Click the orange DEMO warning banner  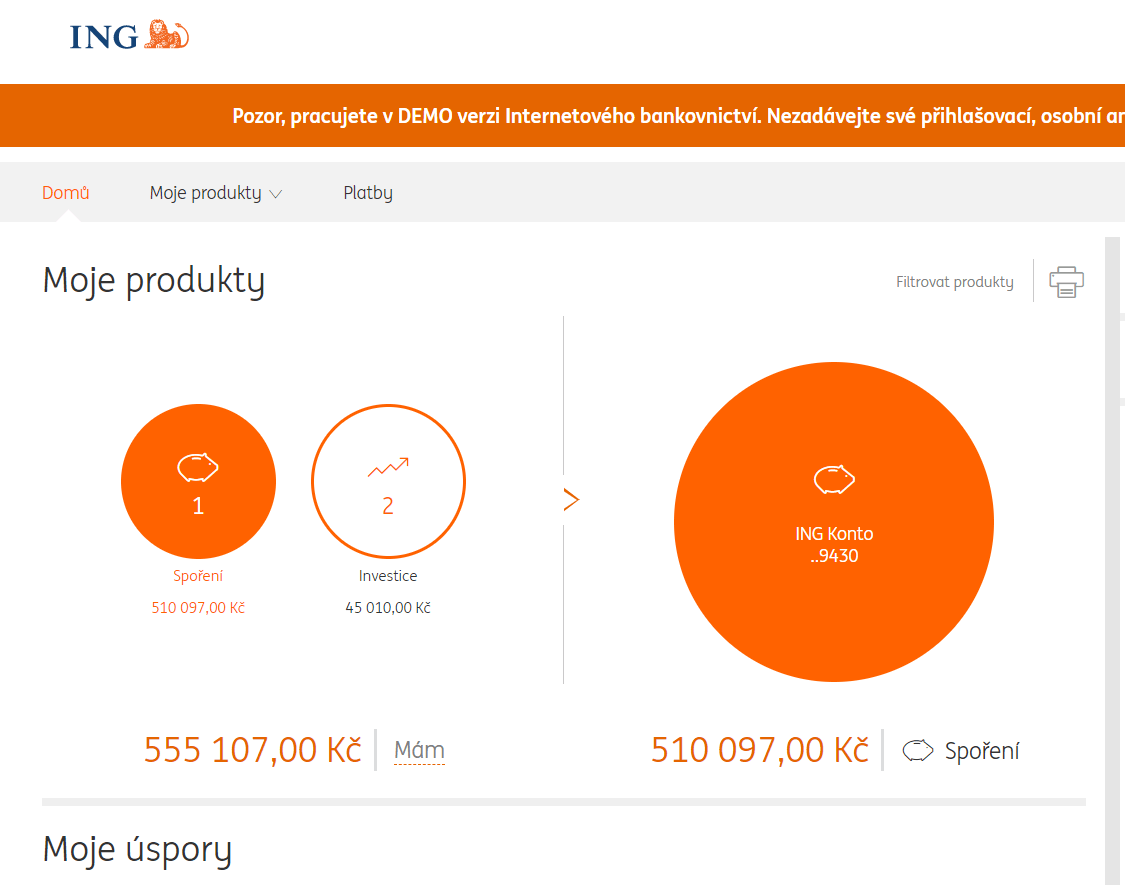(600, 116)
